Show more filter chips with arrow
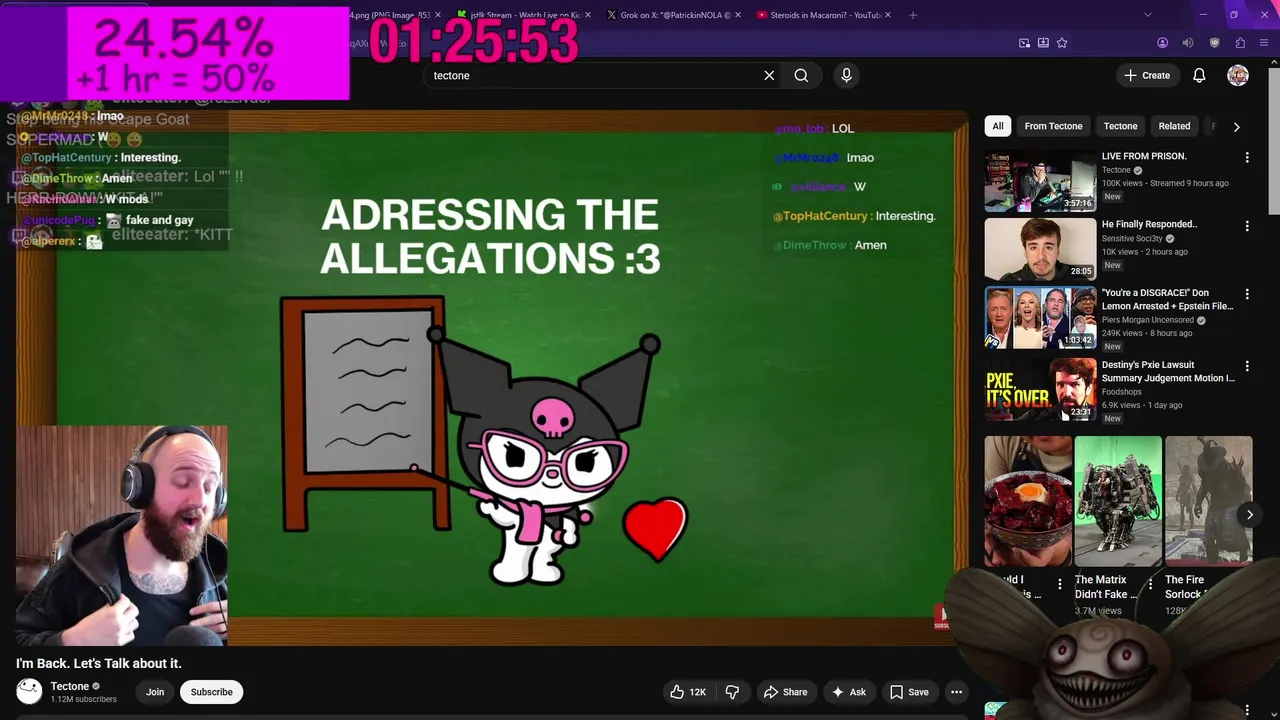The image size is (1280, 720). [x=1236, y=127]
